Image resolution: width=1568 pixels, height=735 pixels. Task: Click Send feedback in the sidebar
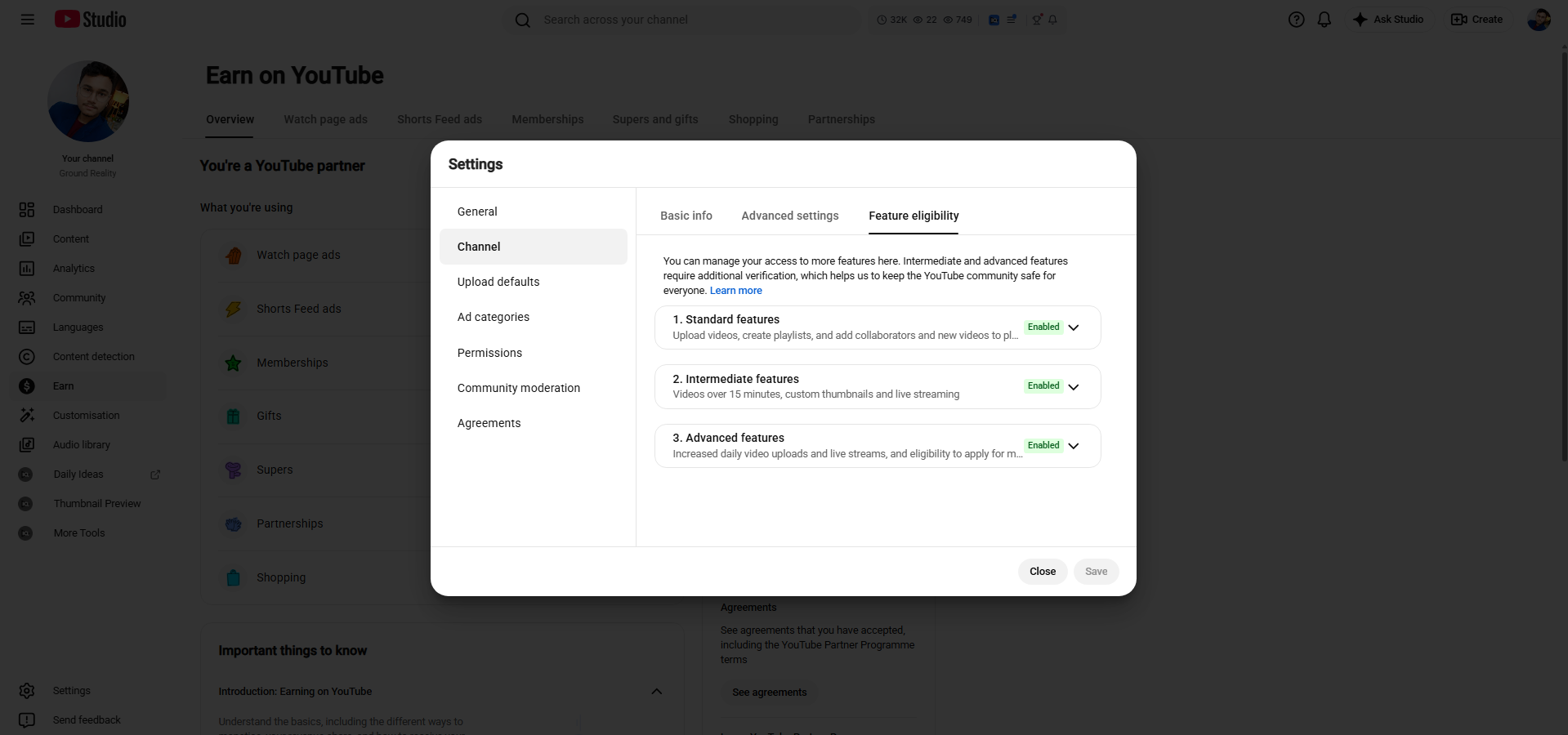coord(88,720)
